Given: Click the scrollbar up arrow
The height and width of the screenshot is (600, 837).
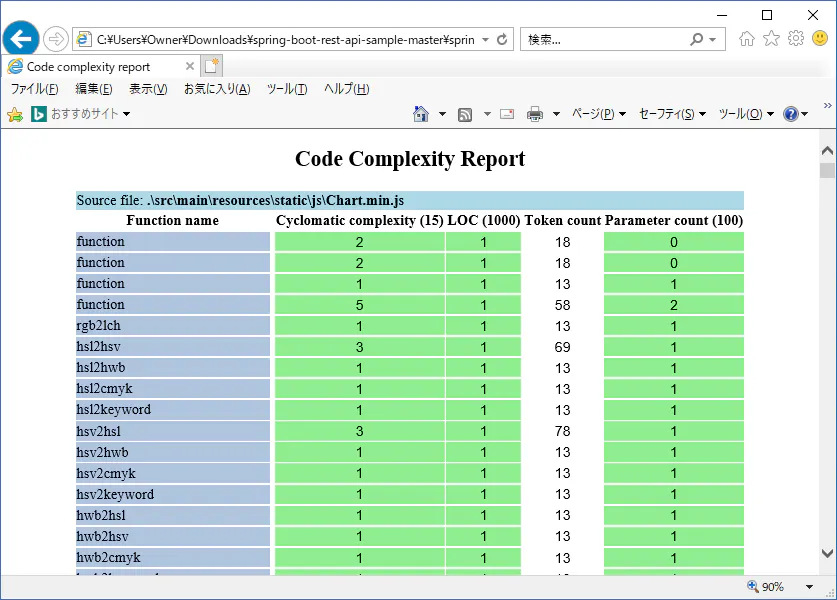Looking at the screenshot, I should point(827,151).
